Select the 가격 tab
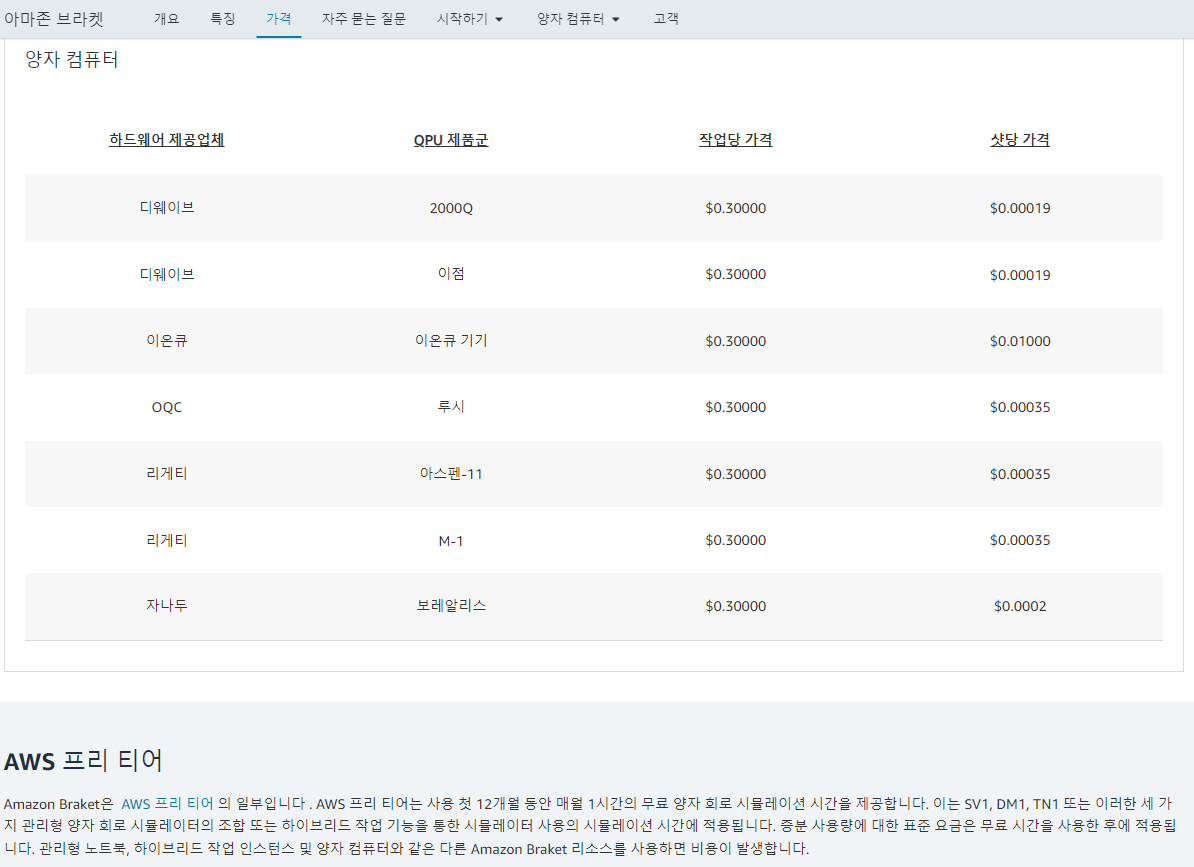 pos(279,18)
